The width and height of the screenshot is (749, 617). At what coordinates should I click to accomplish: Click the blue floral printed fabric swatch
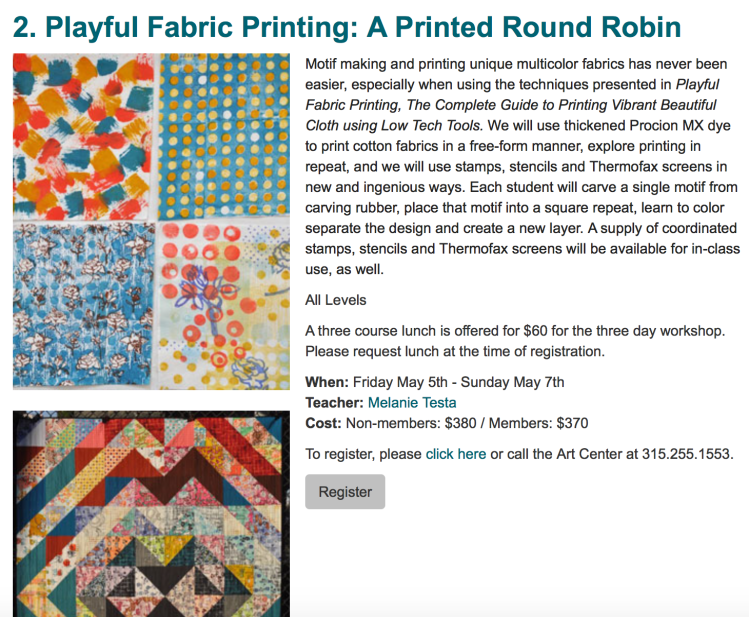[85, 305]
